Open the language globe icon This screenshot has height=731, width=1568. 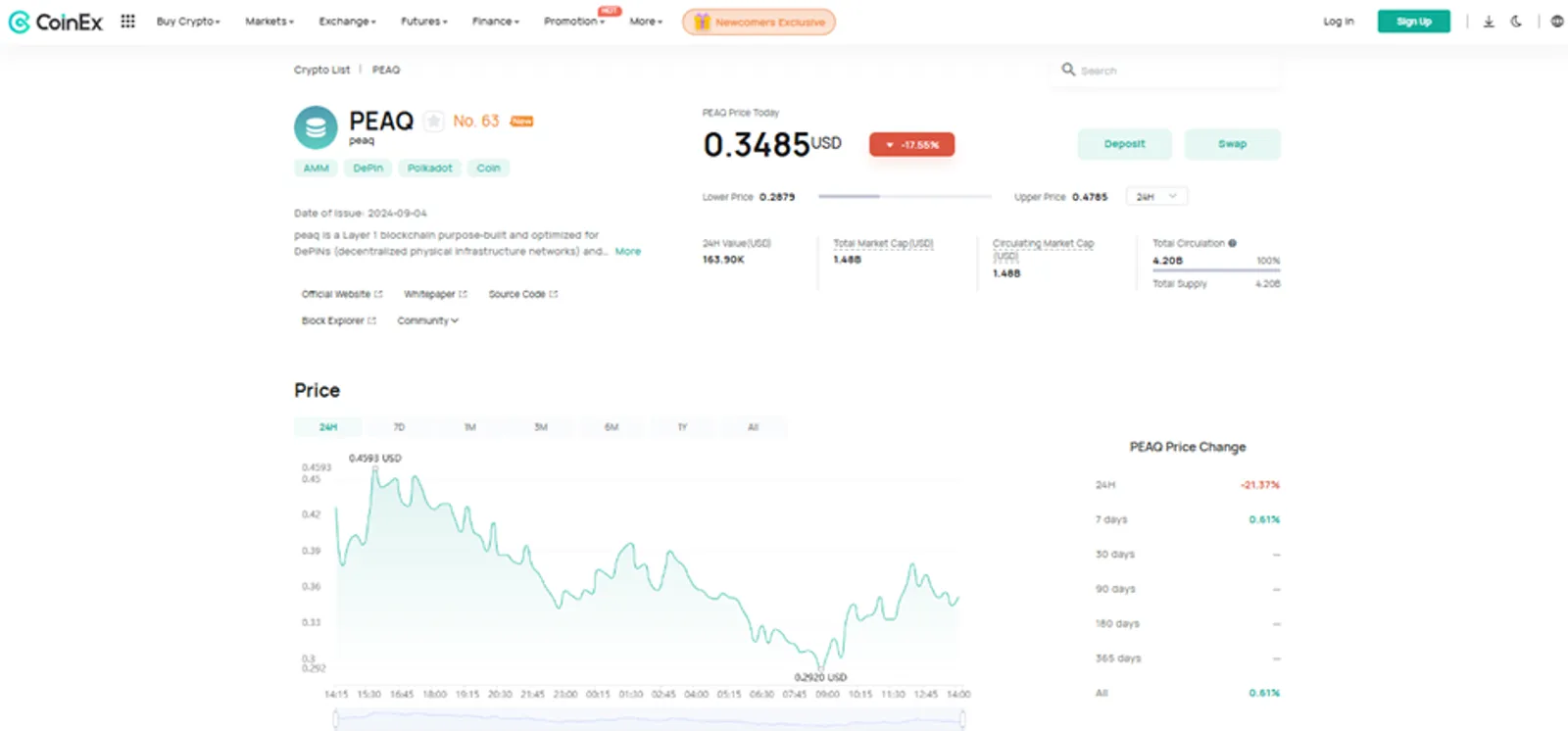click(x=1557, y=22)
